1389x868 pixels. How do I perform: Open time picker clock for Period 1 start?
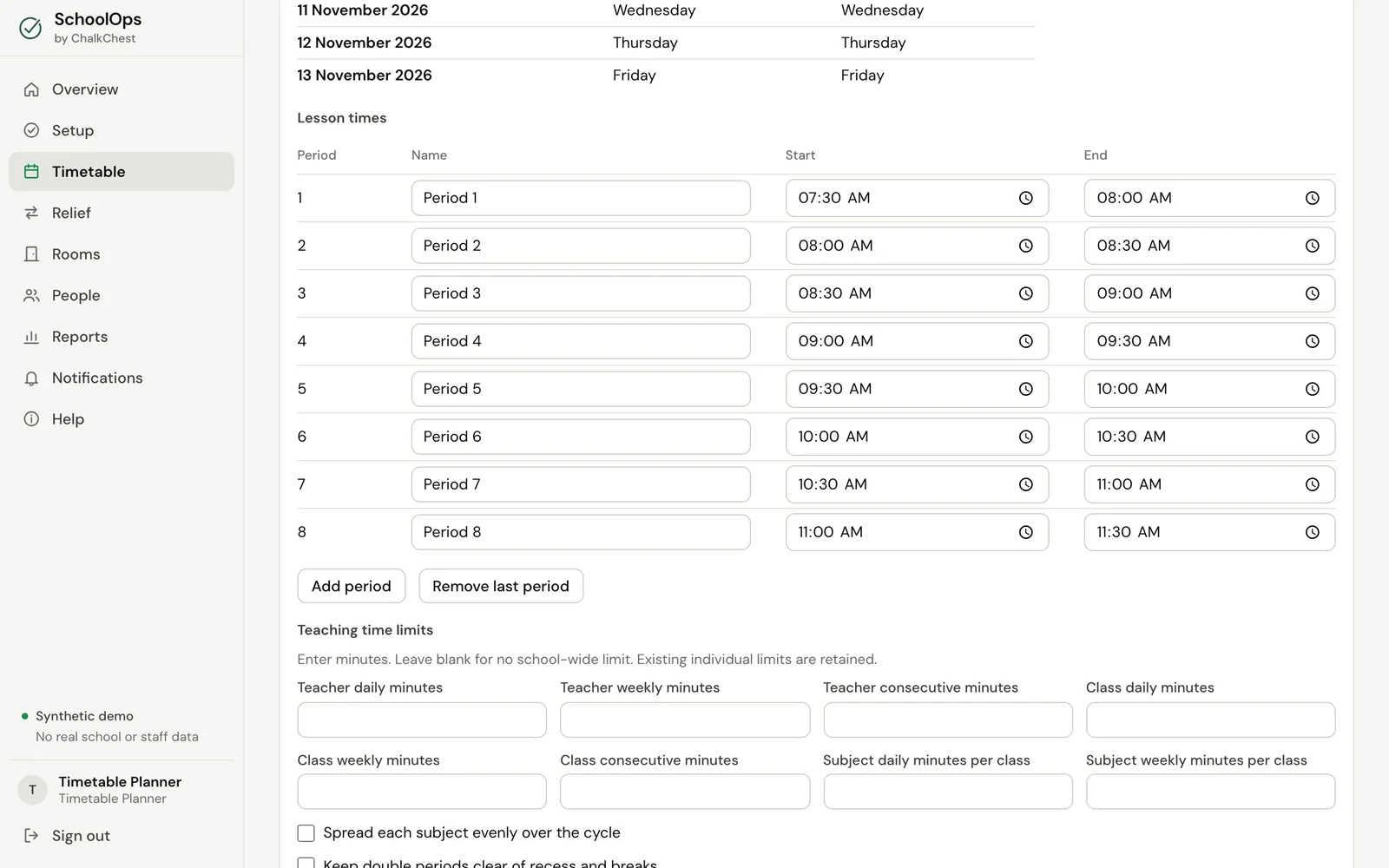[1025, 198]
